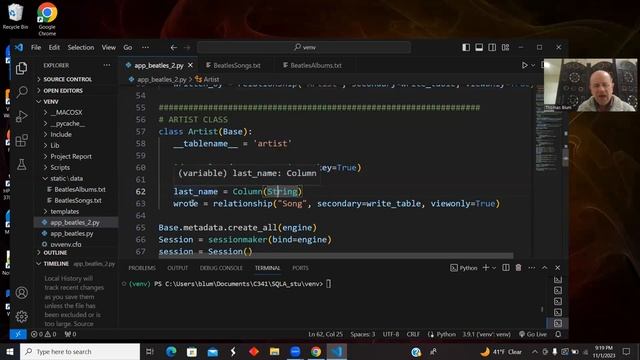Open Google Chrome from the Windows taskbar

click(x=316, y=351)
